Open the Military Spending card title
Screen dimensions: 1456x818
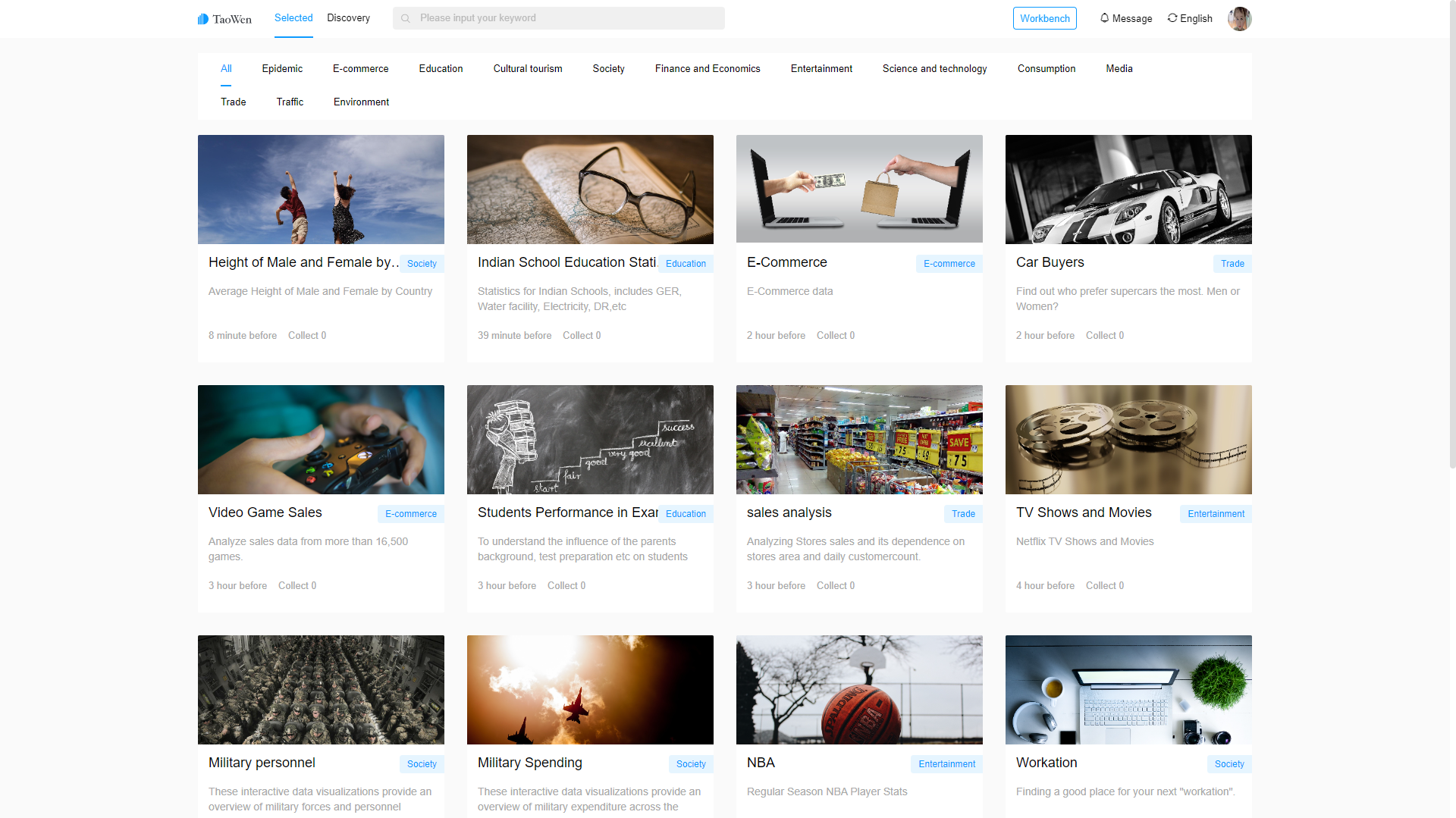[529, 763]
